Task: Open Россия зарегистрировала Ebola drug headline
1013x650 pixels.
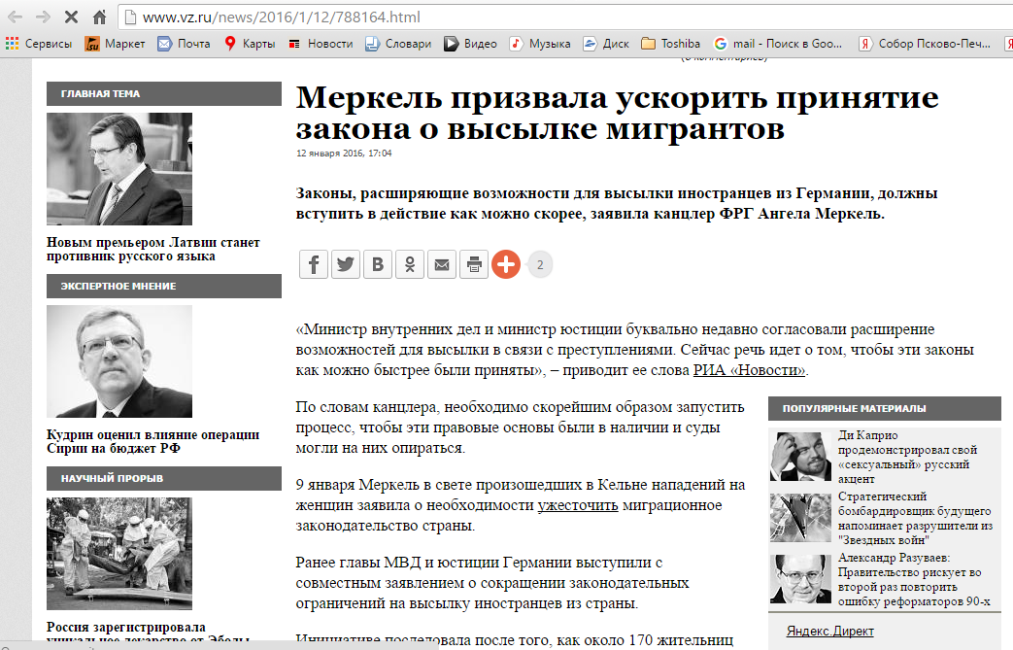Action: (149, 633)
